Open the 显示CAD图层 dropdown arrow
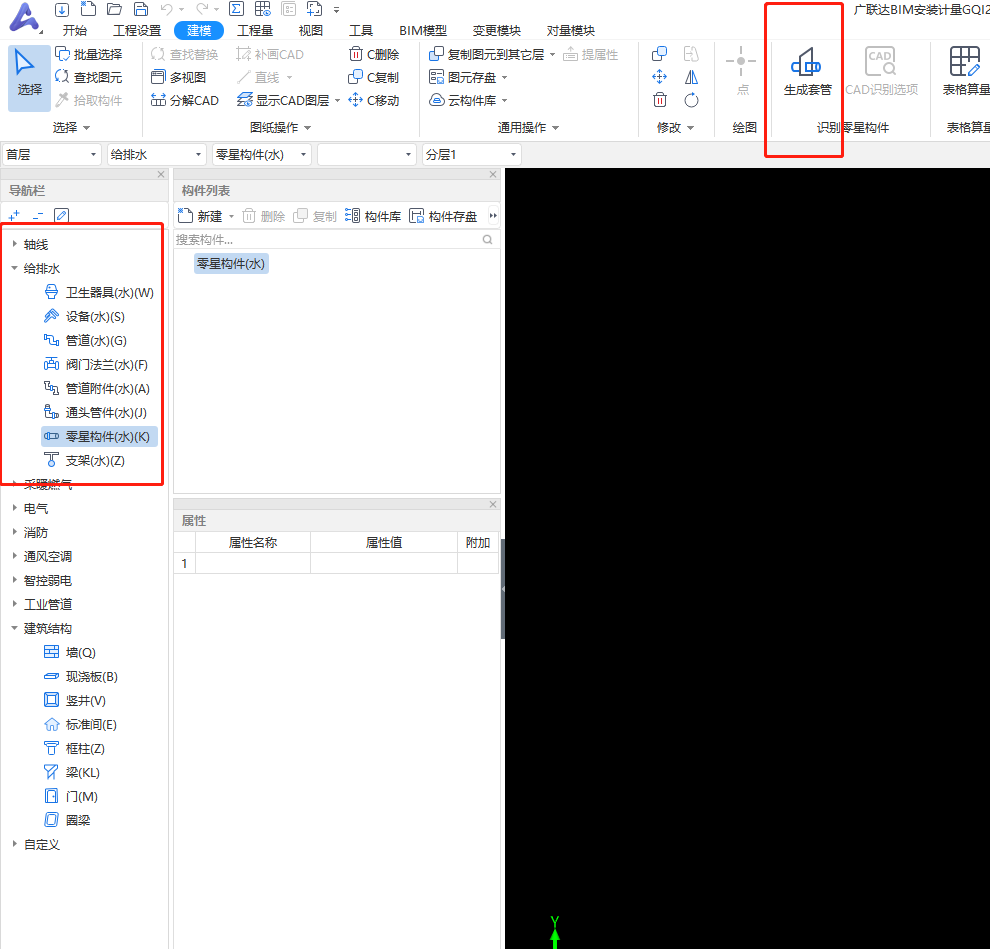 coord(337,100)
